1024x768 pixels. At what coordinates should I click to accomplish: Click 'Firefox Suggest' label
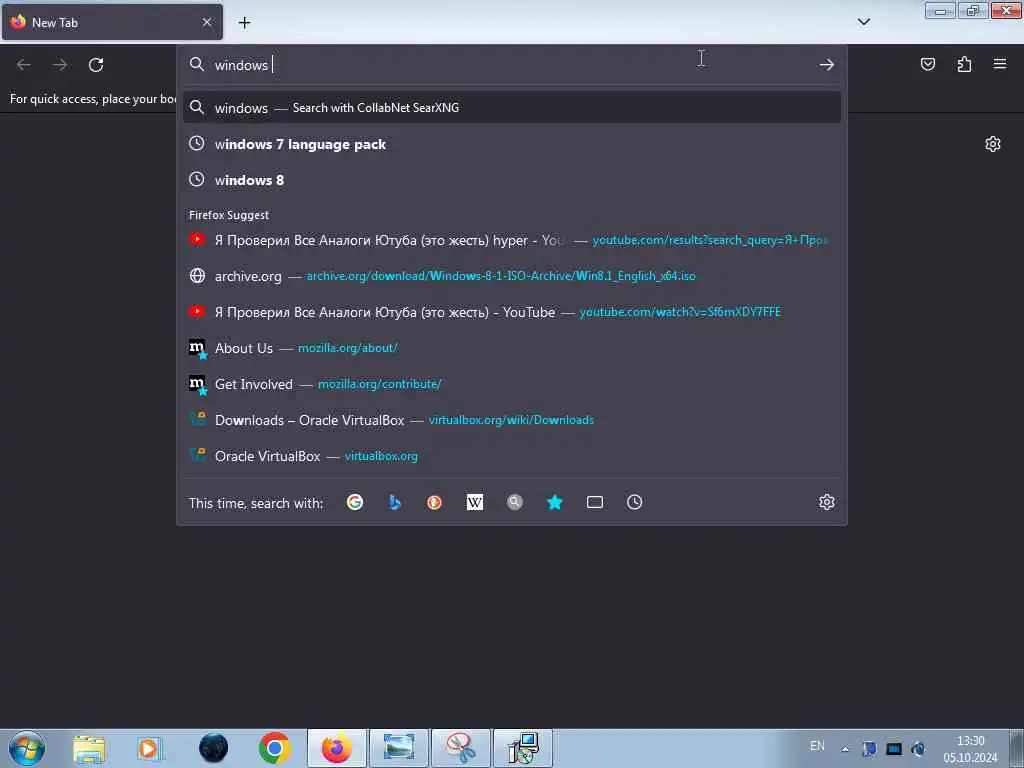coord(229,215)
